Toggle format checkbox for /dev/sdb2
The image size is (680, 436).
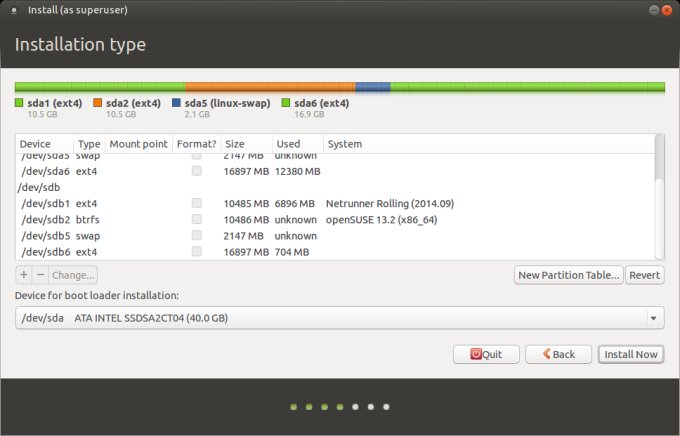(x=197, y=219)
